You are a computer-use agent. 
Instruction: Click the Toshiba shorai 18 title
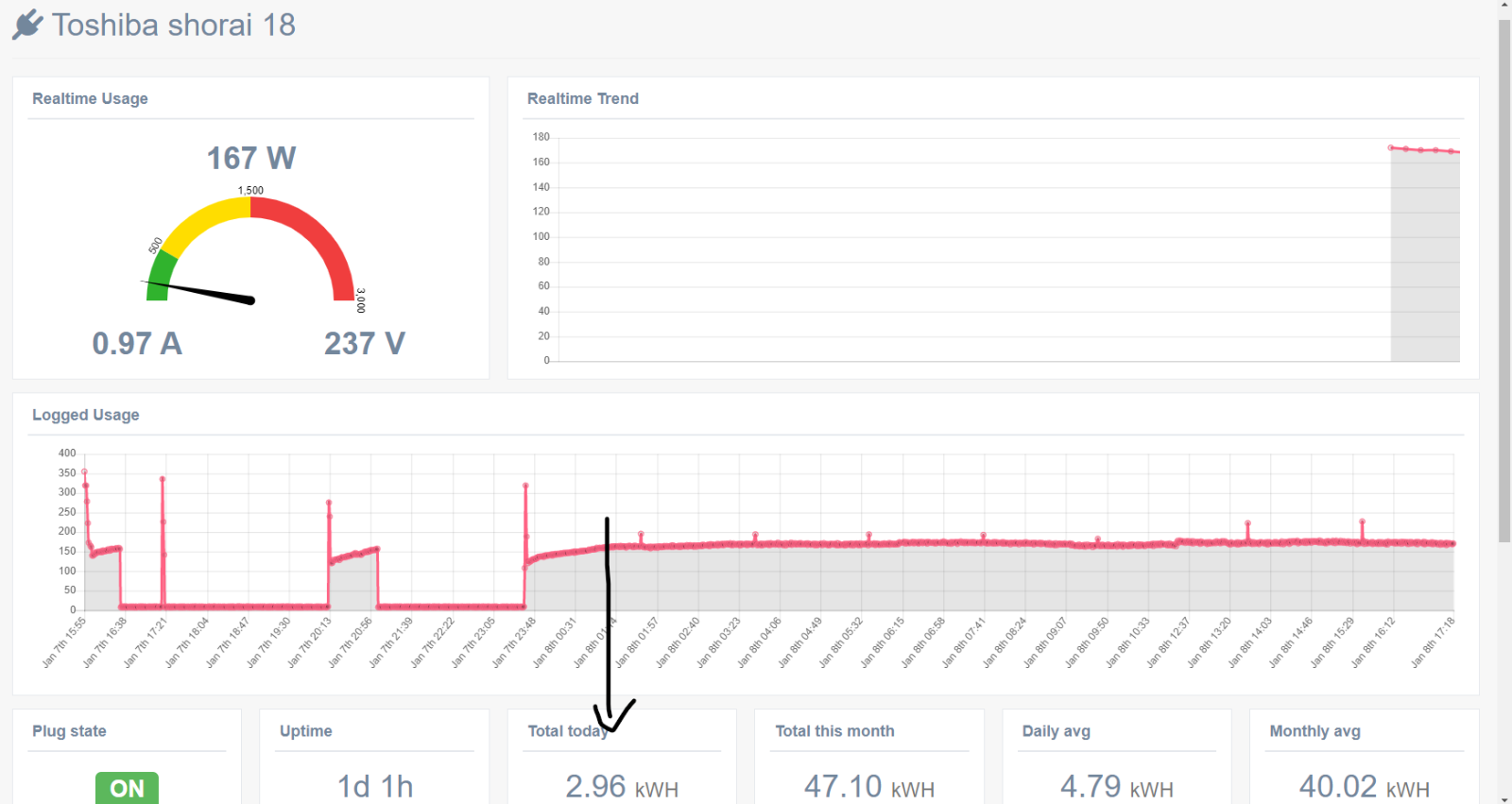(174, 25)
